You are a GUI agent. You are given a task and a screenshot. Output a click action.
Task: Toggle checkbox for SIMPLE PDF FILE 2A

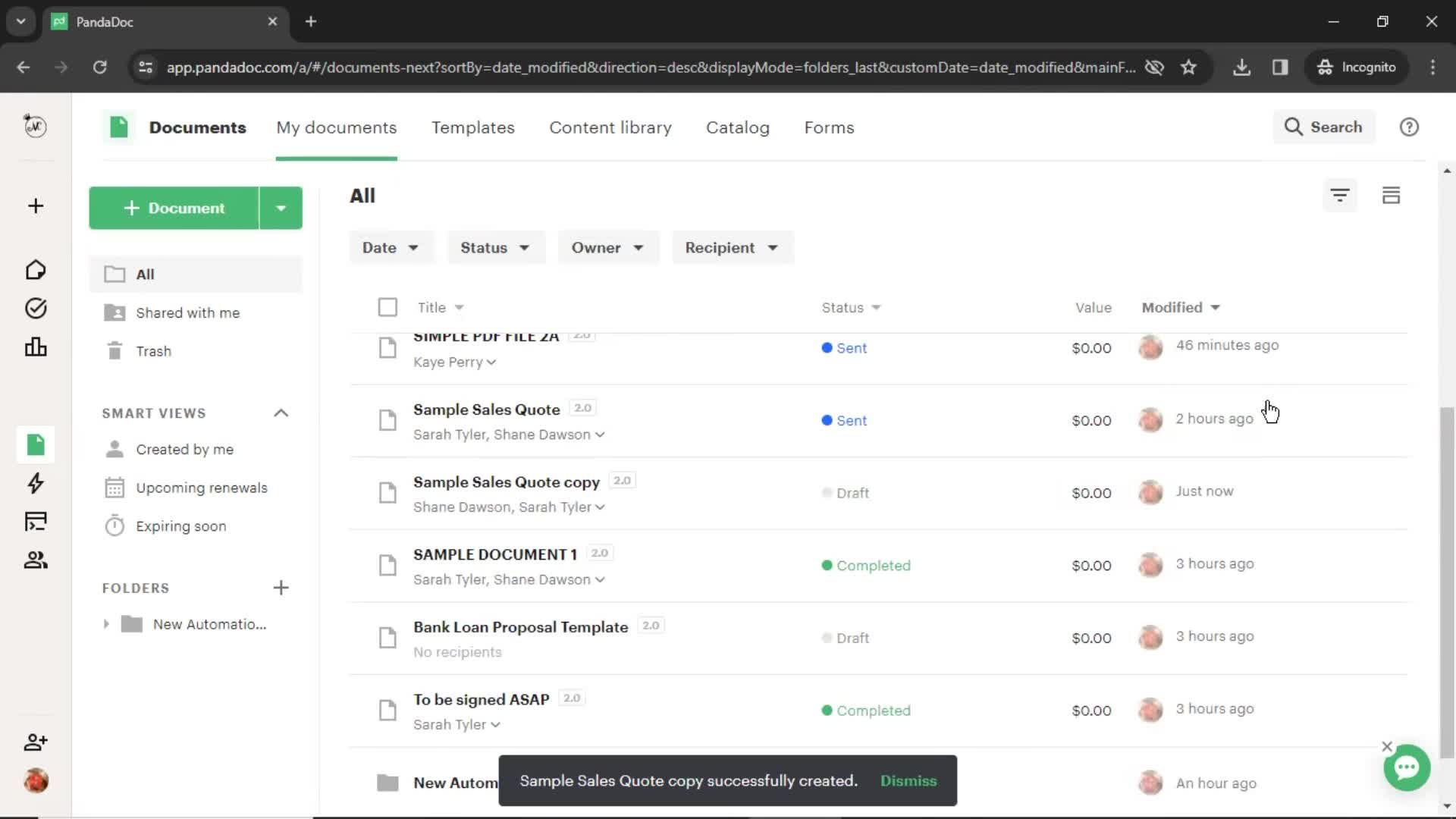pos(388,348)
